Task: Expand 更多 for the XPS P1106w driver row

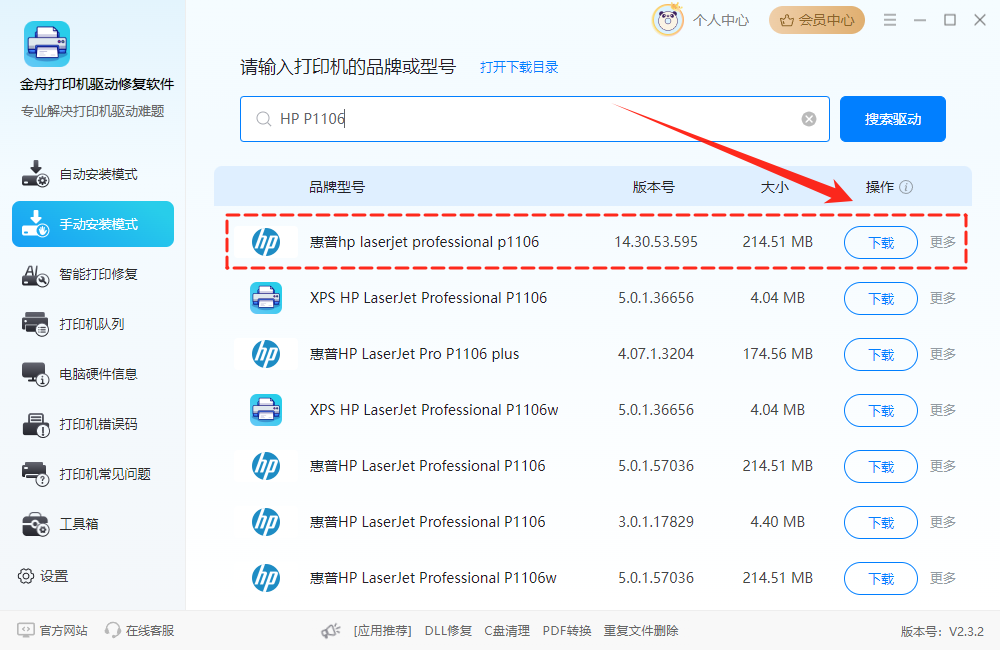Action: tap(942, 410)
